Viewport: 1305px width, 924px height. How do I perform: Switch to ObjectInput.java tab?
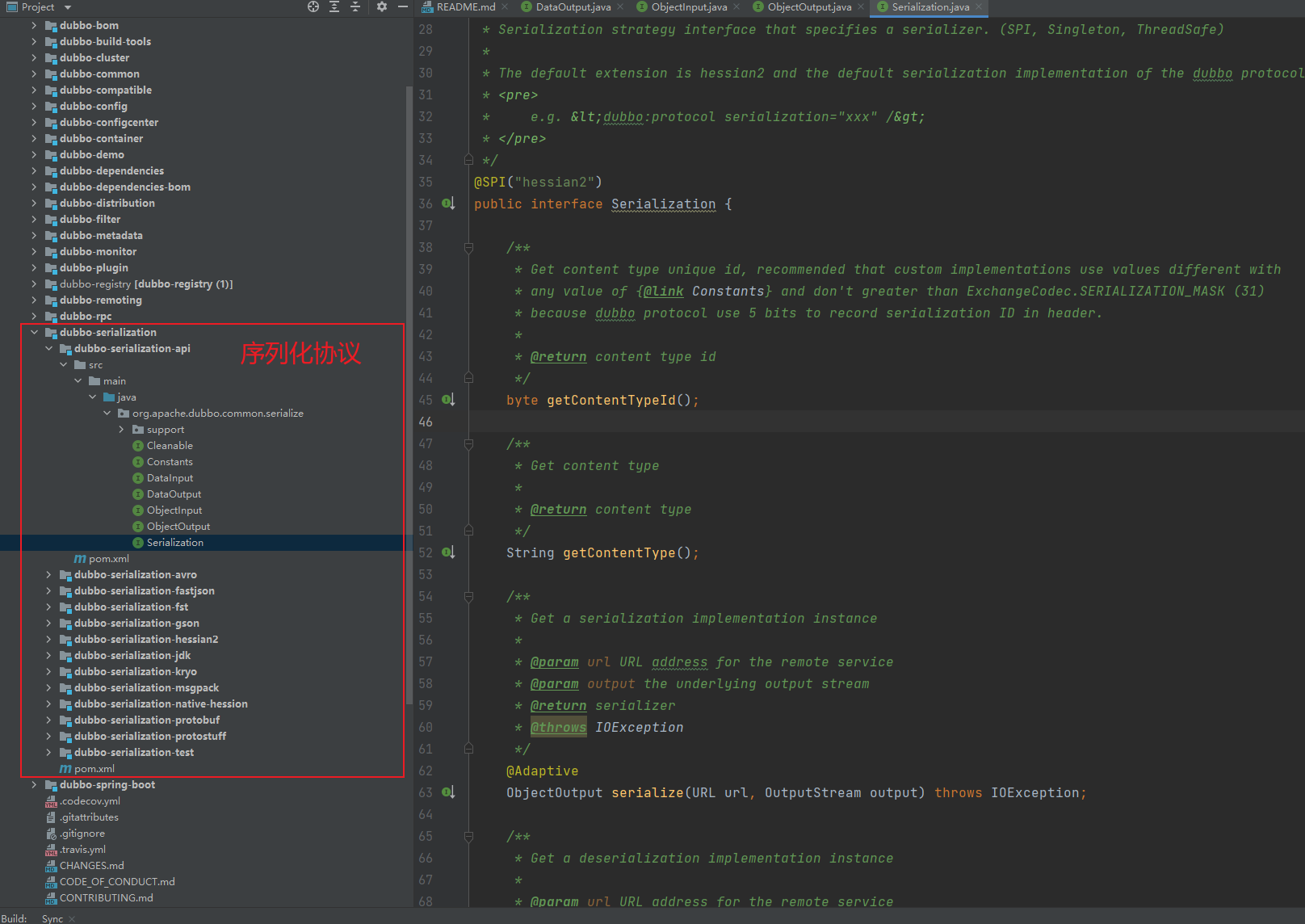[689, 7]
